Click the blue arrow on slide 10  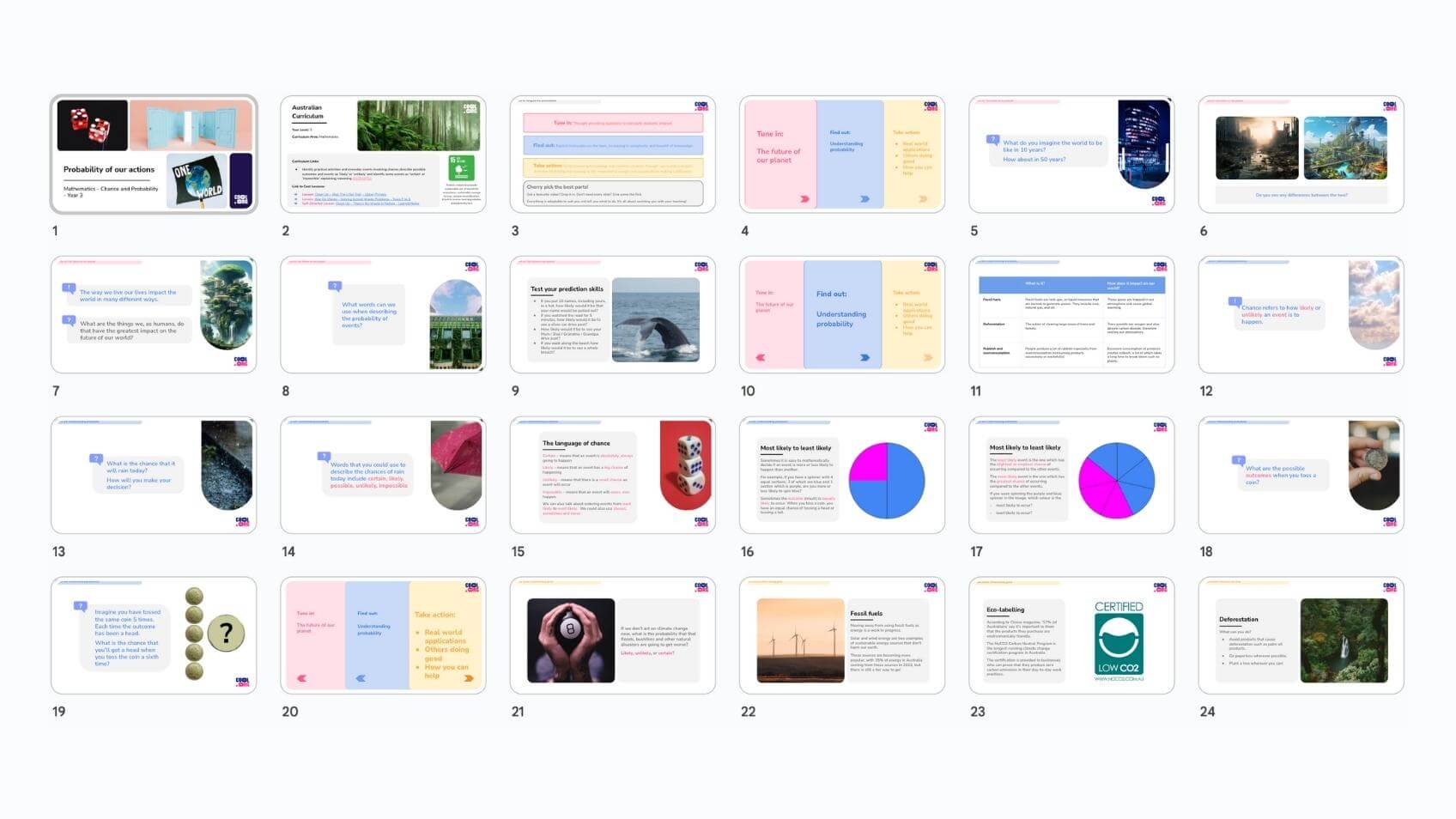(x=864, y=357)
